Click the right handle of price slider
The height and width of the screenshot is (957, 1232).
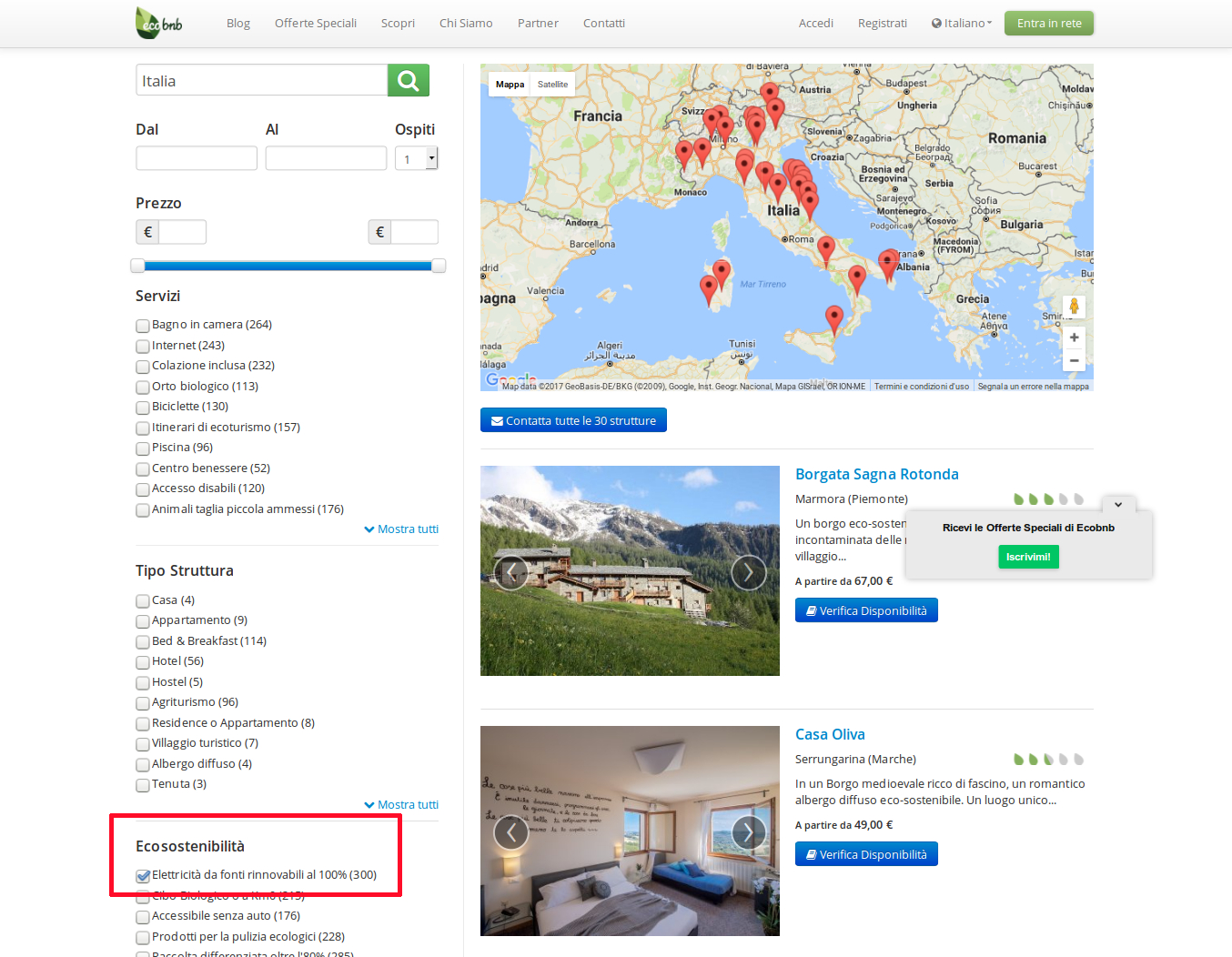click(439, 266)
